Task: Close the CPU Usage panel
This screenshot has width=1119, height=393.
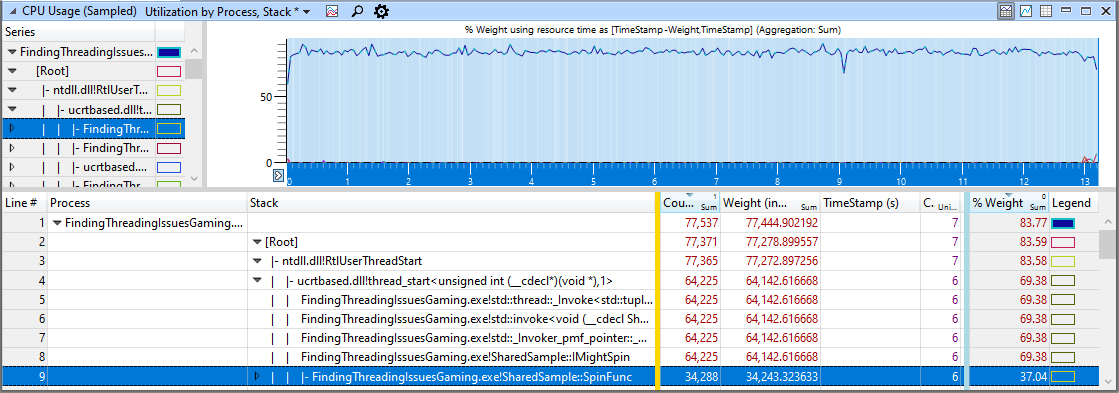Action: (x=1106, y=11)
